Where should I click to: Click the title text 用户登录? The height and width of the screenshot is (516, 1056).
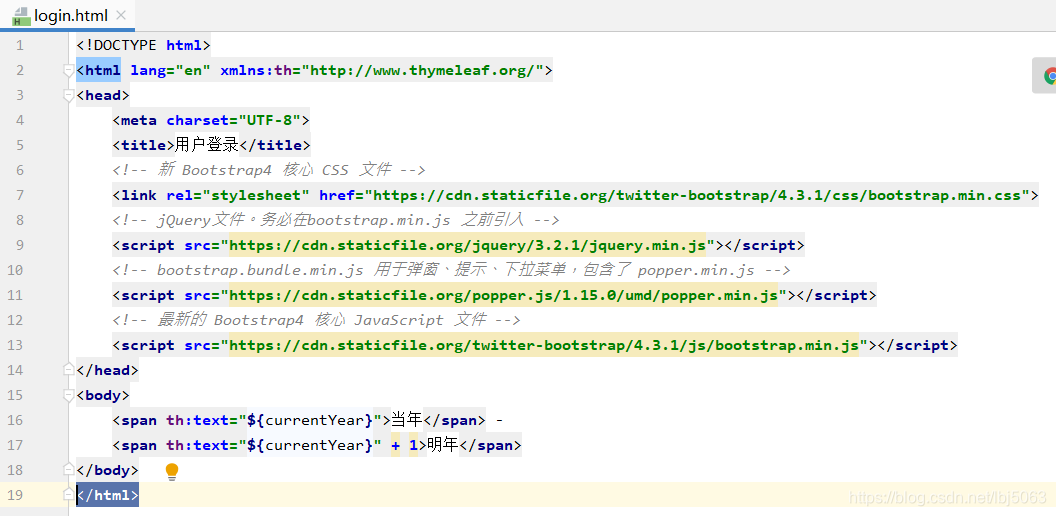[x=207, y=146]
